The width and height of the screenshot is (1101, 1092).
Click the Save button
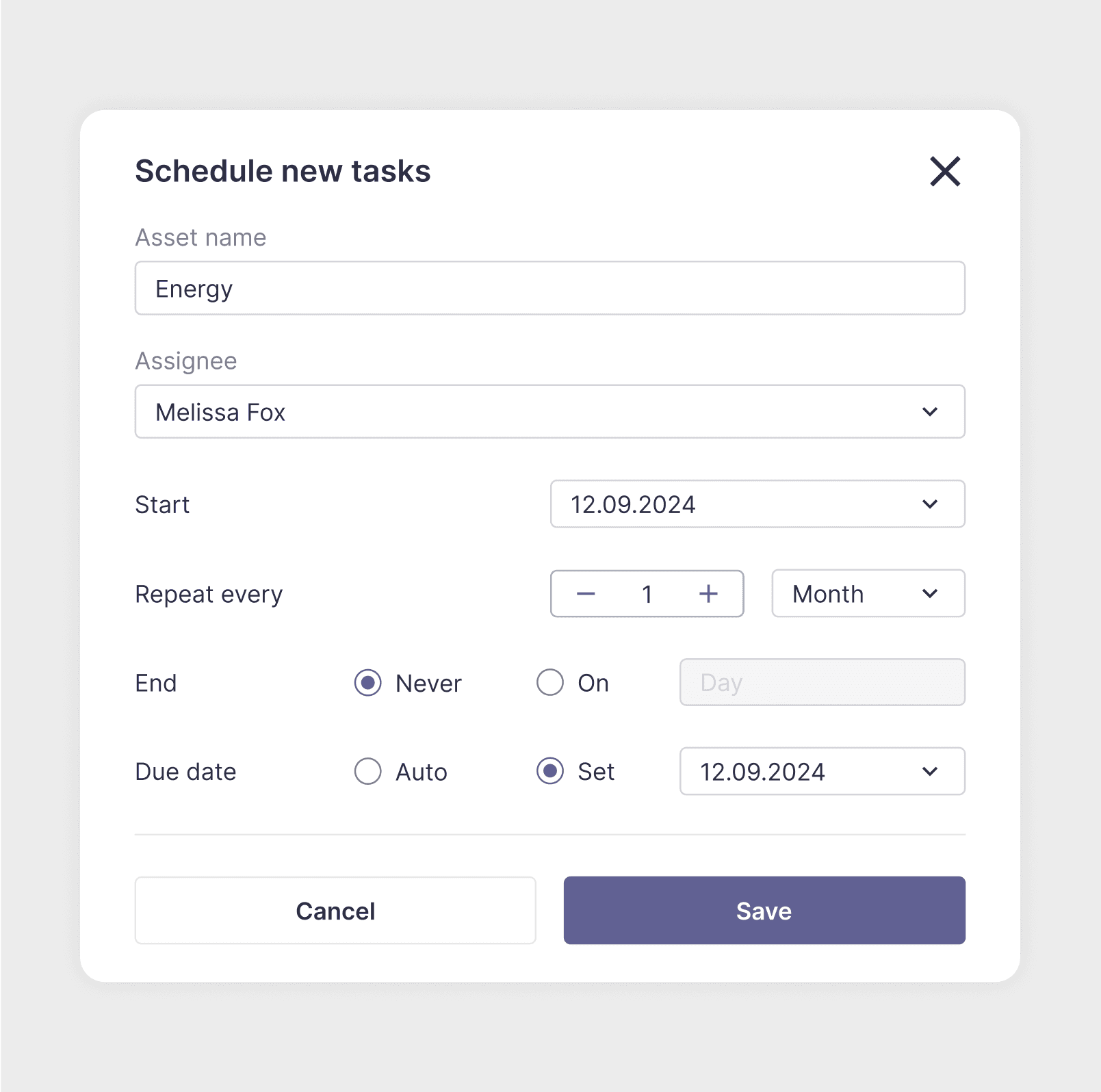(x=764, y=910)
